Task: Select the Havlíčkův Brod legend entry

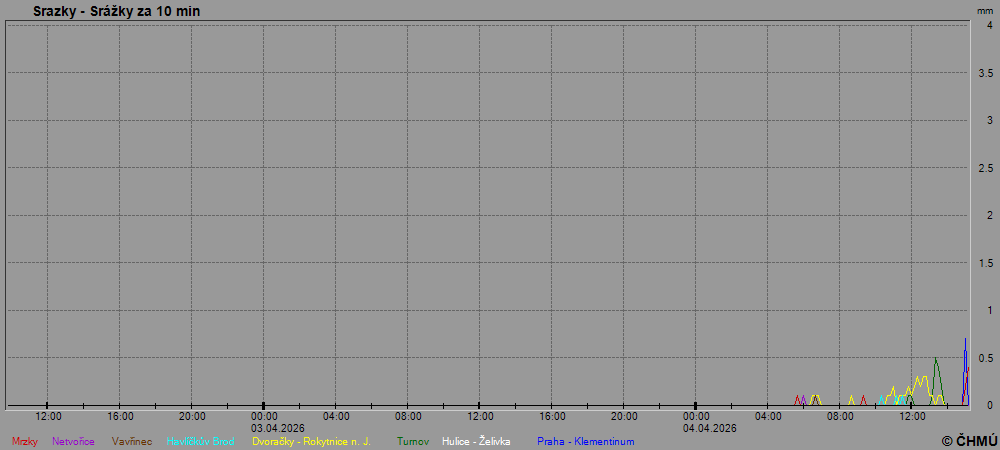Action: [x=200, y=441]
